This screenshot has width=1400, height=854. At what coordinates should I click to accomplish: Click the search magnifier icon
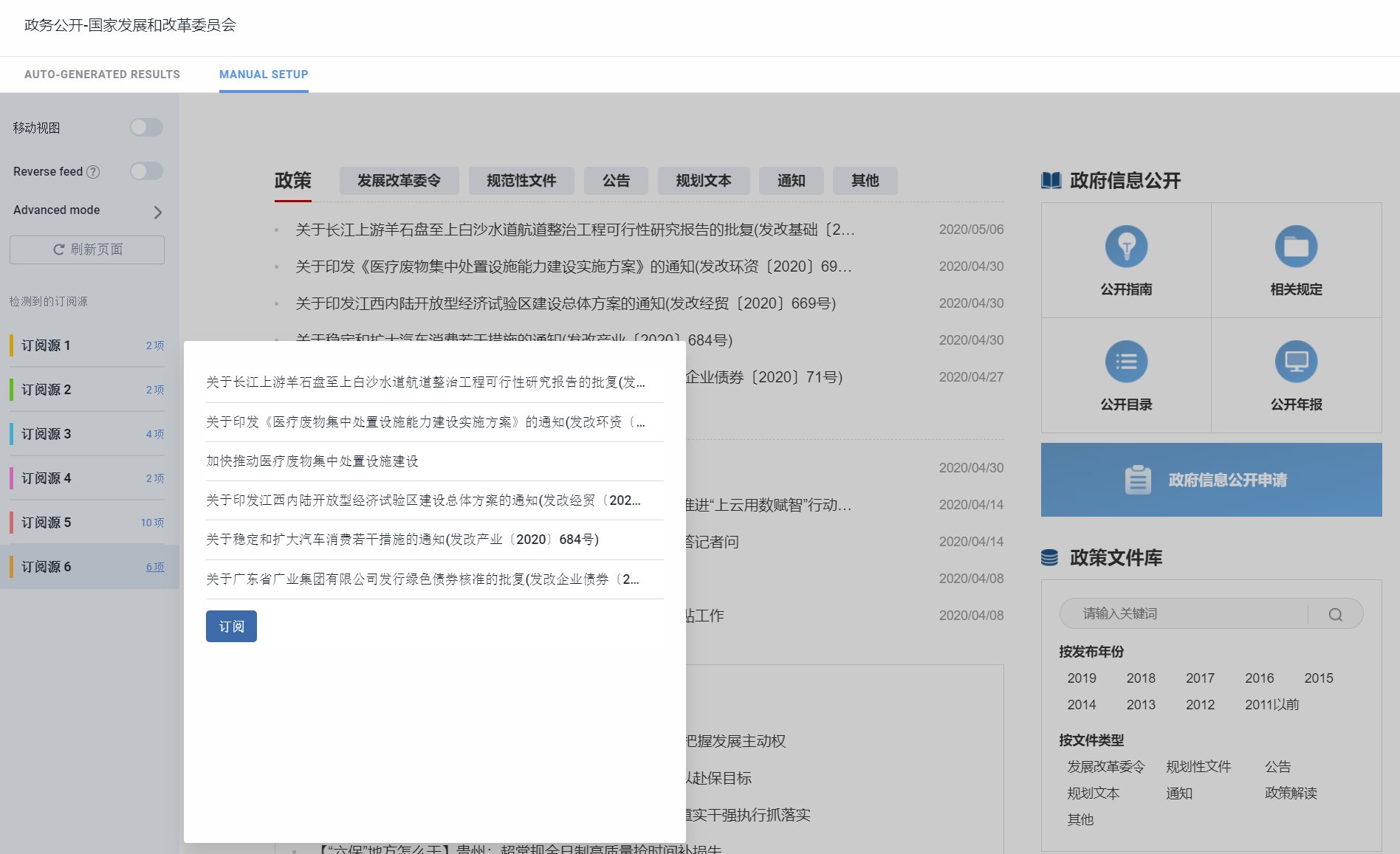click(1336, 615)
